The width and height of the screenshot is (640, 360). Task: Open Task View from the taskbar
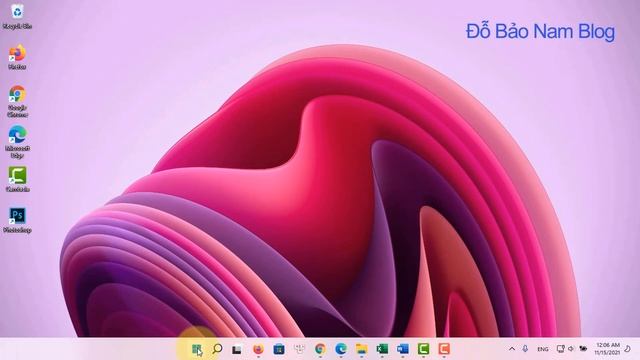click(237, 349)
